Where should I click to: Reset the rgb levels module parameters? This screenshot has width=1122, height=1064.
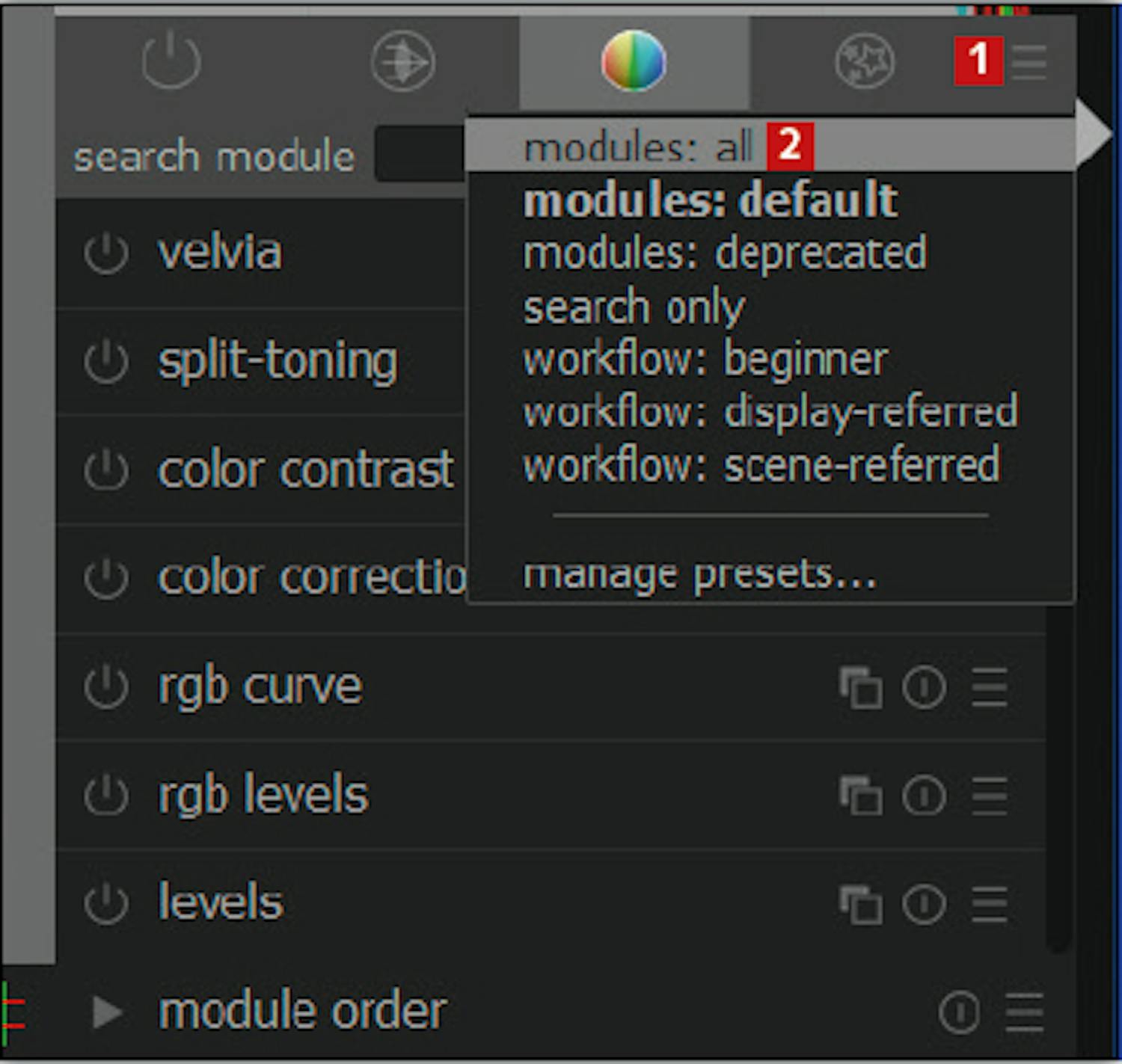pyautogui.click(x=925, y=795)
